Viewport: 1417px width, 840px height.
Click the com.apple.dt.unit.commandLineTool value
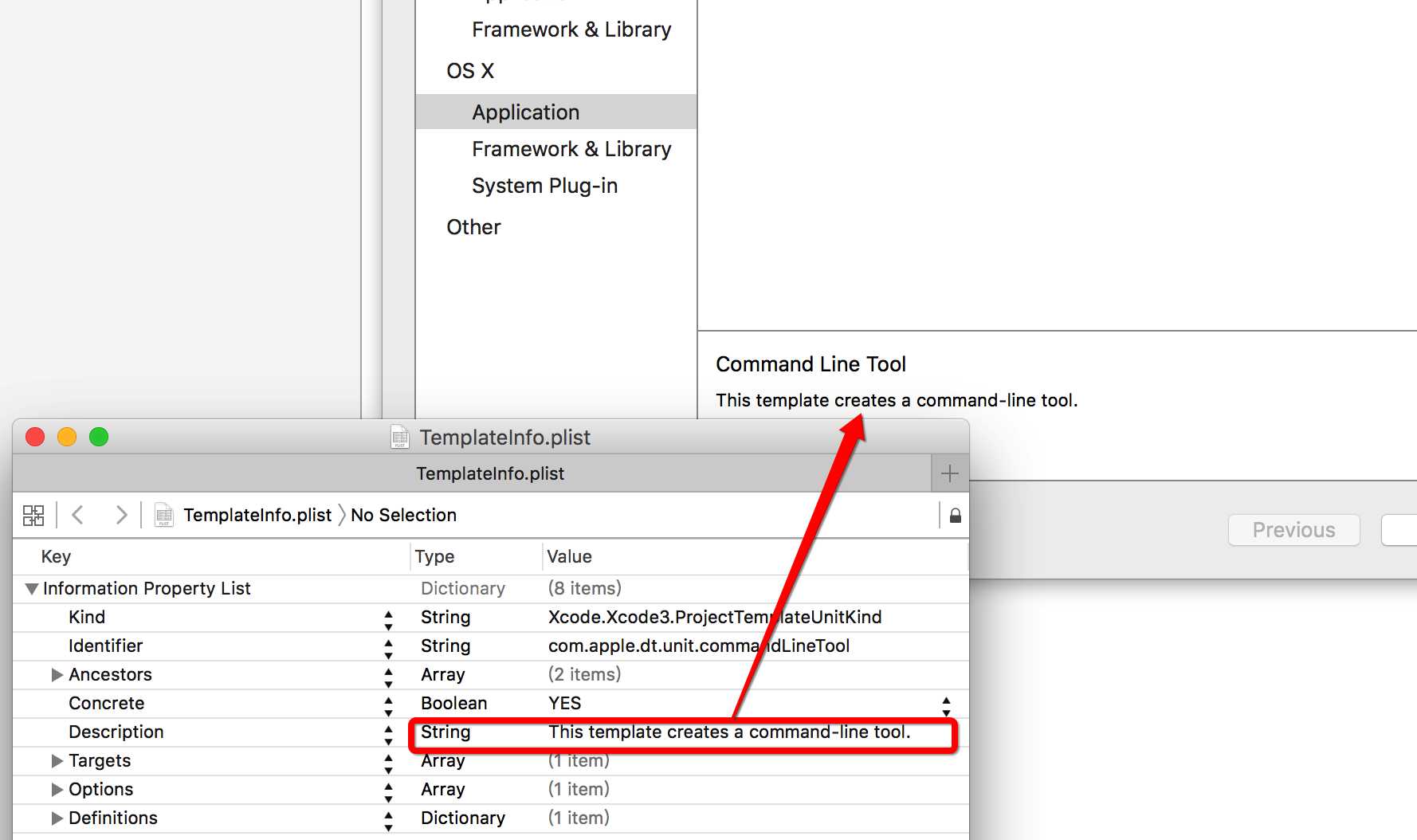pos(699,646)
